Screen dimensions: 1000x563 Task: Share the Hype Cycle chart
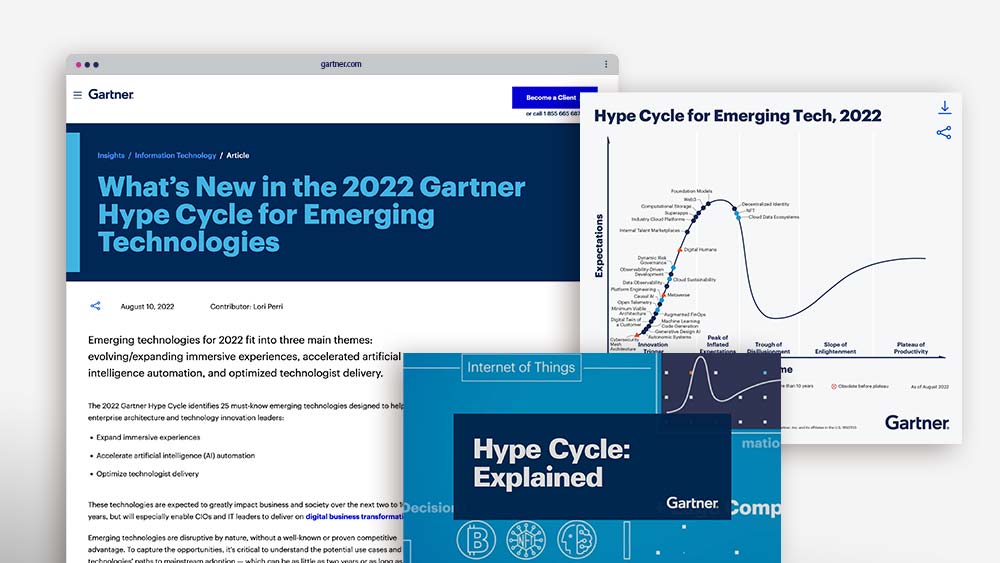(944, 133)
